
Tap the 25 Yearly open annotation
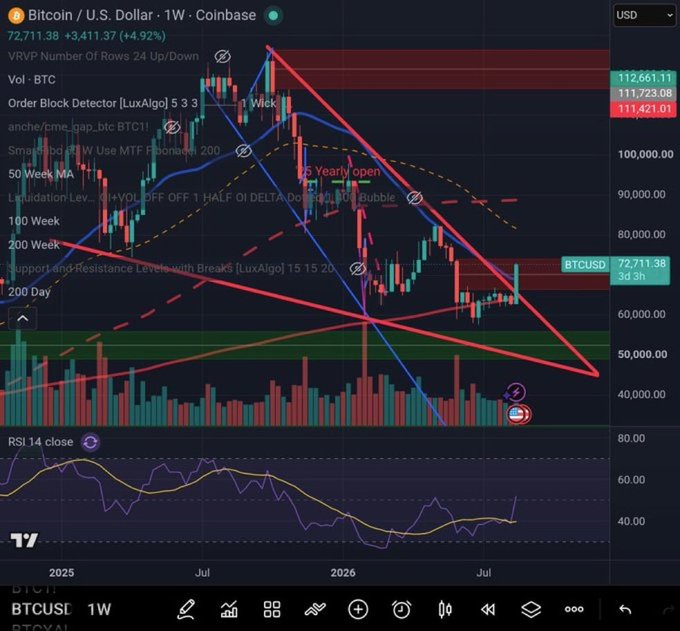341,171
